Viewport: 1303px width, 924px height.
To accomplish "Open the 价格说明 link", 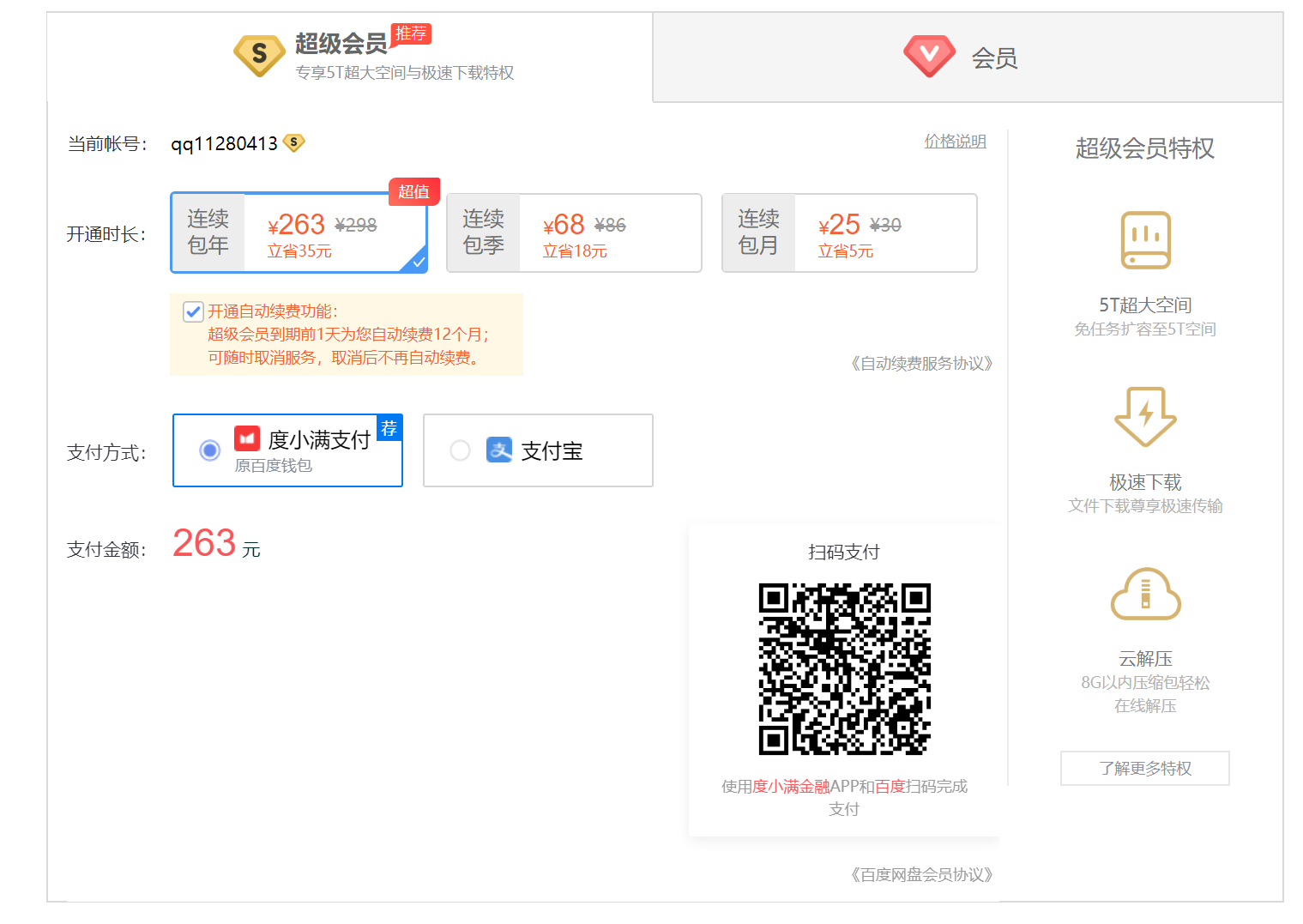I will (x=955, y=141).
